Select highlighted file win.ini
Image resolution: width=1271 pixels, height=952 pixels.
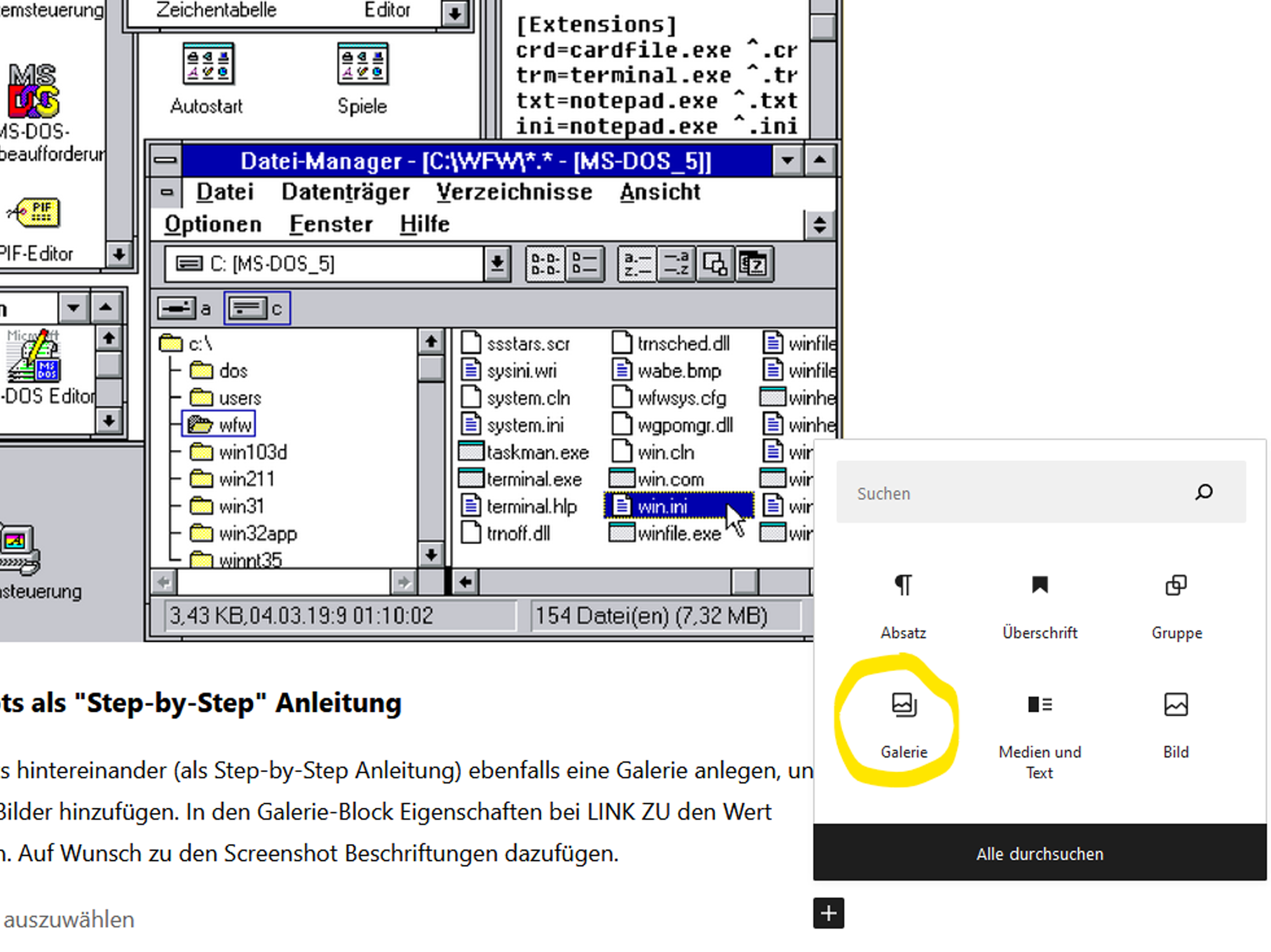point(678,506)
